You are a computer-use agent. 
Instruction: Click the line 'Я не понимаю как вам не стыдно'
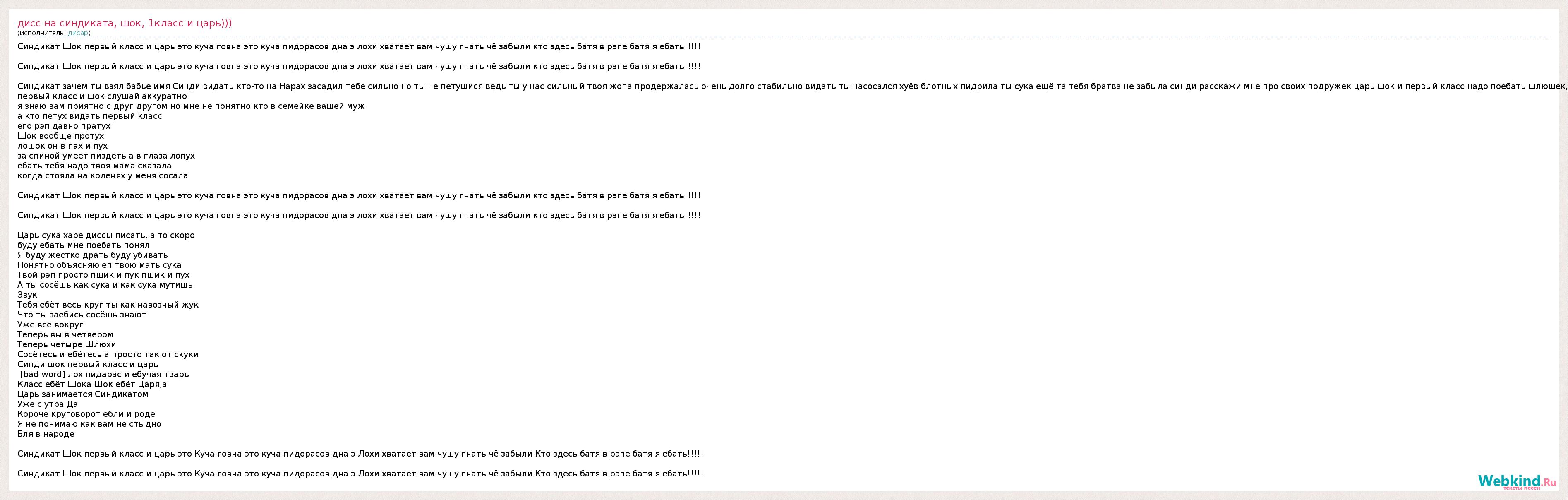89,424
